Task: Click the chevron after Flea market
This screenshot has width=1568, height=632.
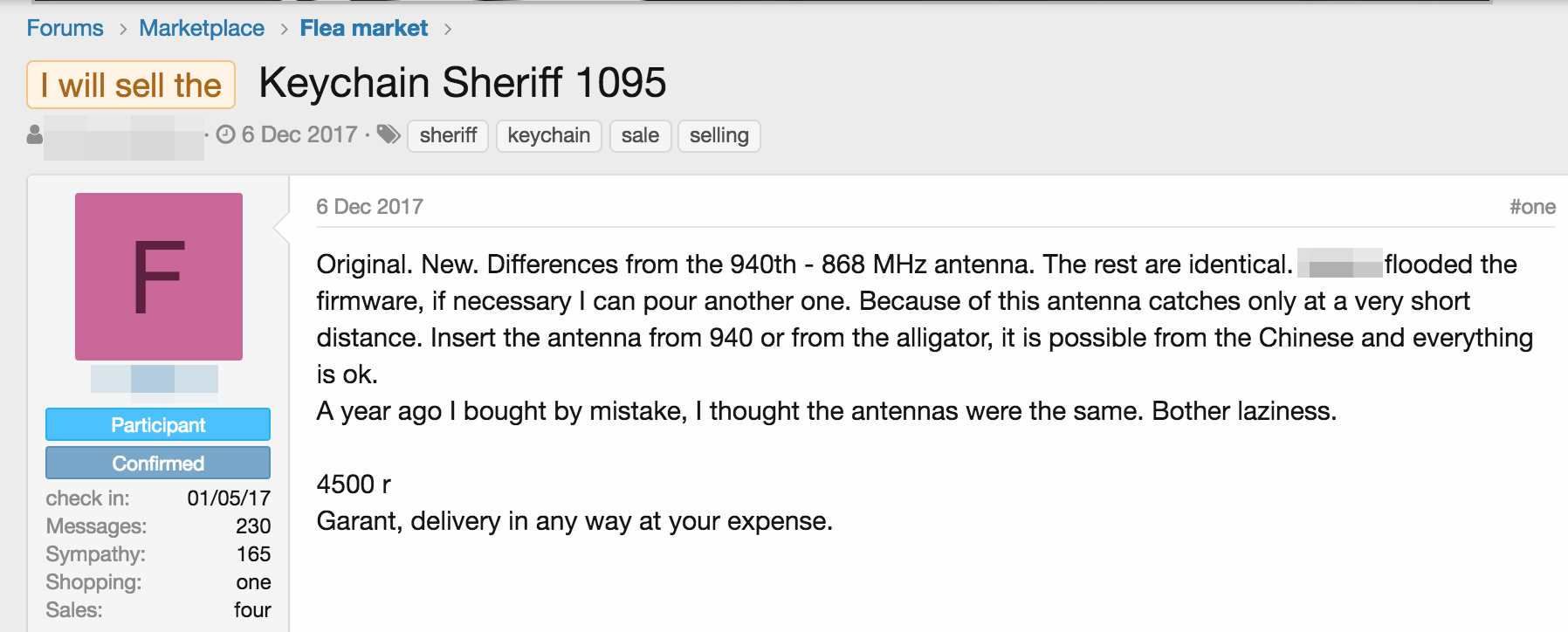Action: tap(448, 29)
